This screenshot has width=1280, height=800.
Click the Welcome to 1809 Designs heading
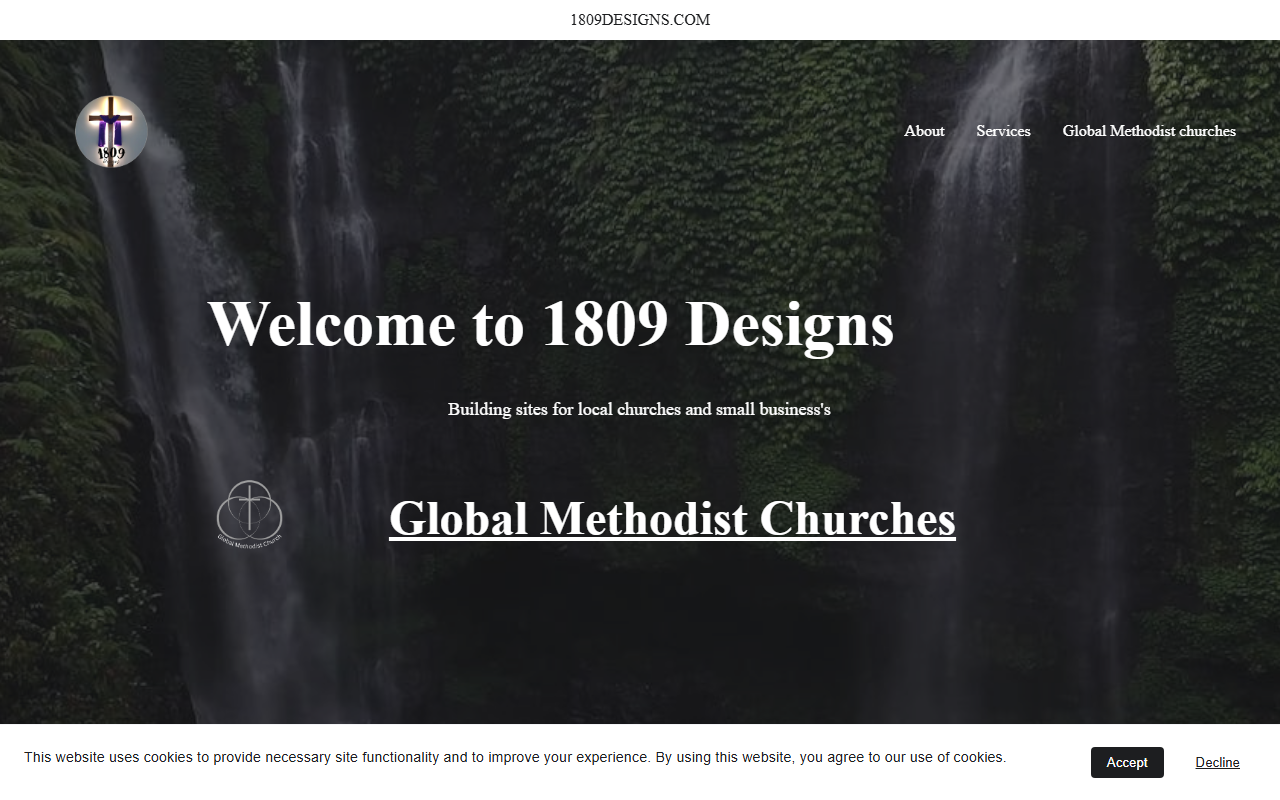click(551, 324)
